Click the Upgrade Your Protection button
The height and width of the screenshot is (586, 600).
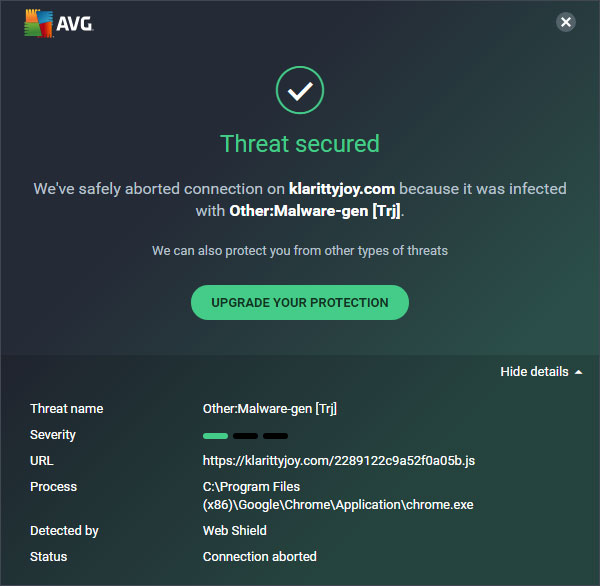coord(300,302)
